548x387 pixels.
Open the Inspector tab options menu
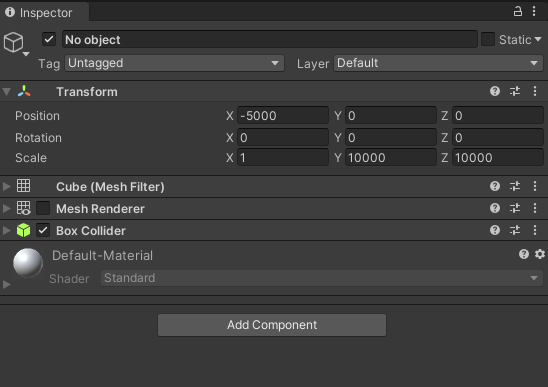click(534, 11)
